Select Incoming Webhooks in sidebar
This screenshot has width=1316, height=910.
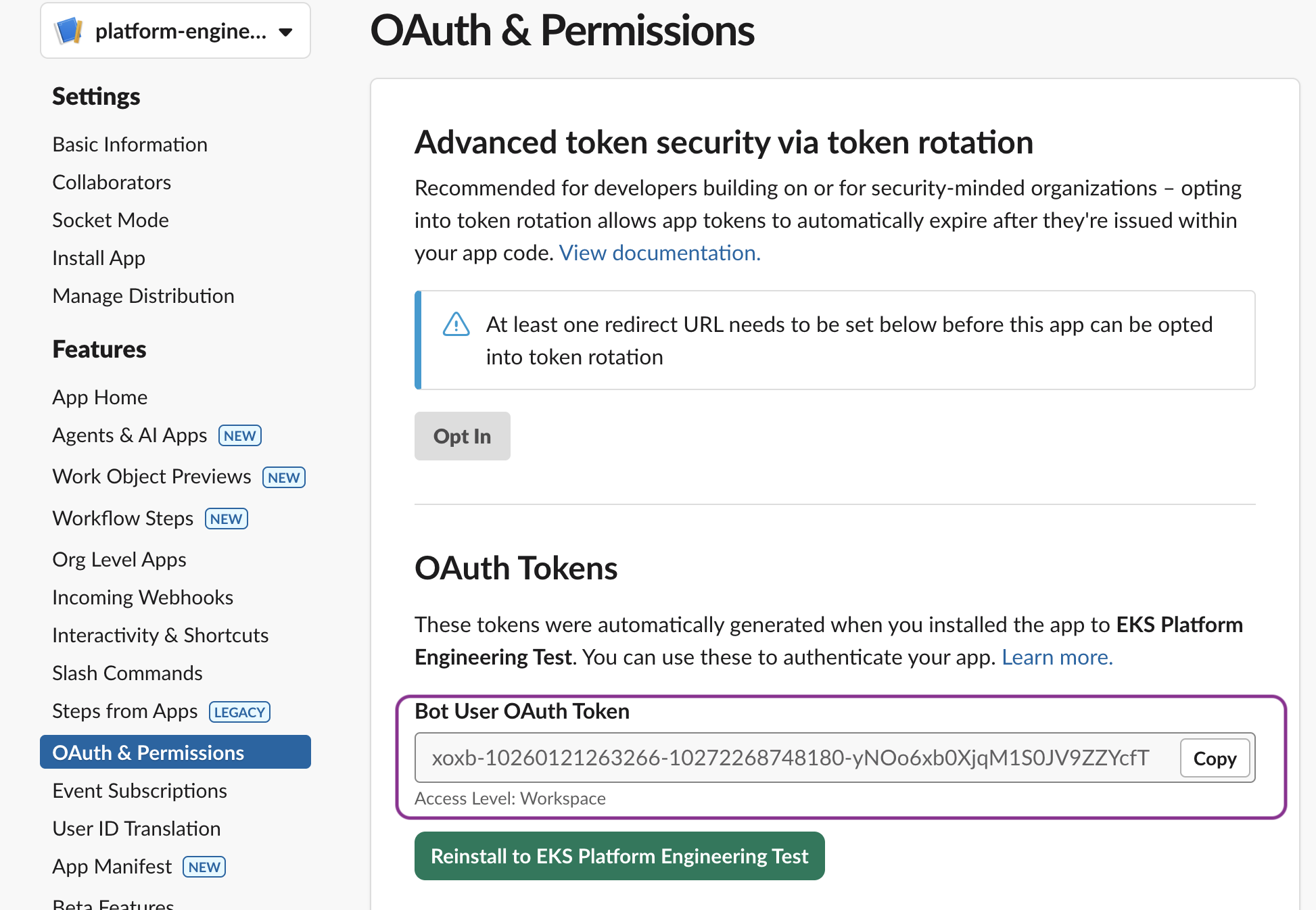[142, 597]
